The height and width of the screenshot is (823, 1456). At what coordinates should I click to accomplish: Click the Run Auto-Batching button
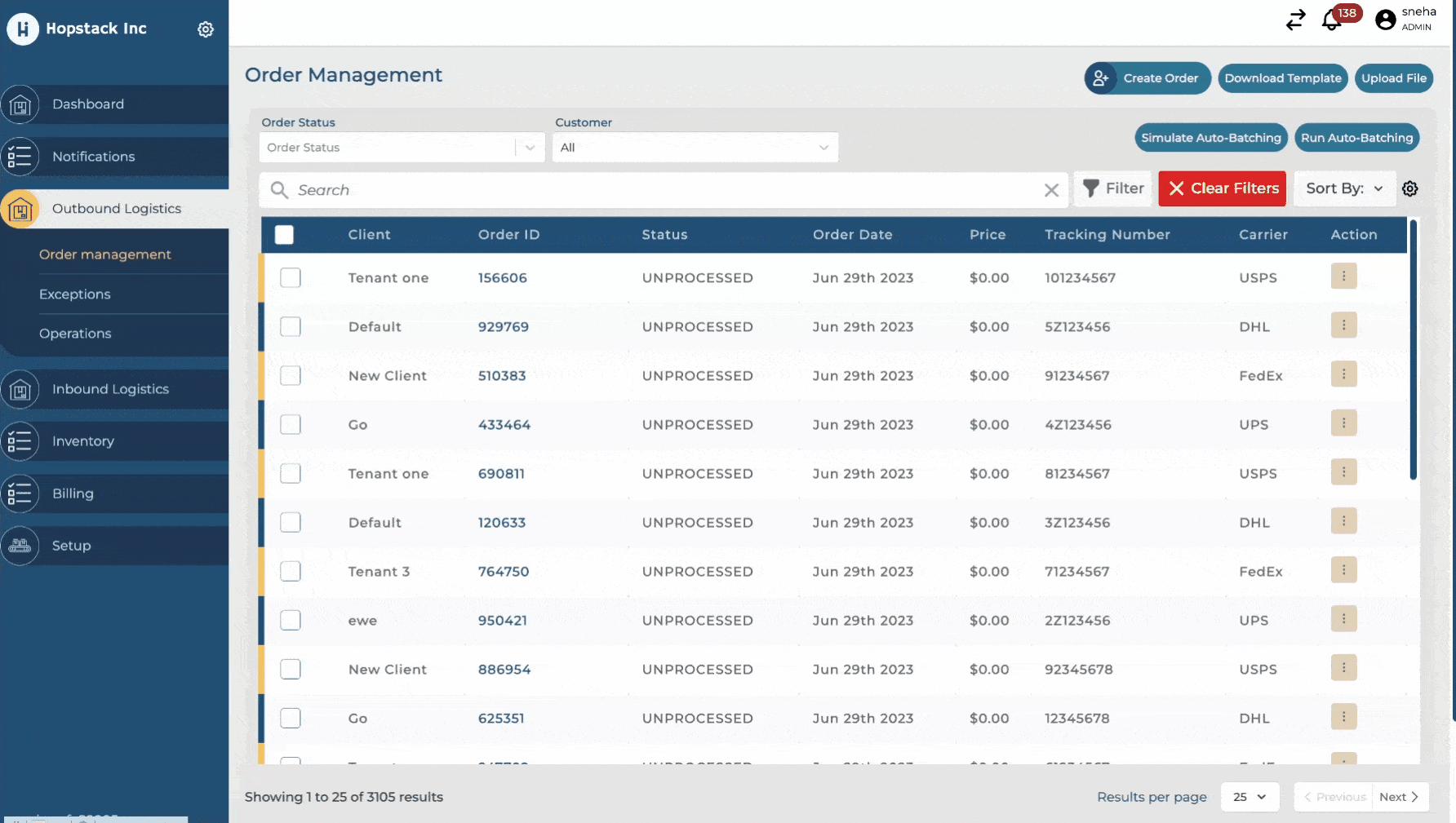click(1356, 138)
